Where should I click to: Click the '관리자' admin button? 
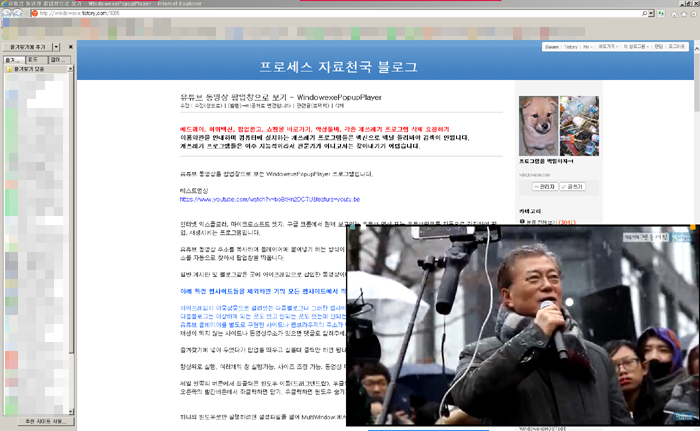click(545, 187)
